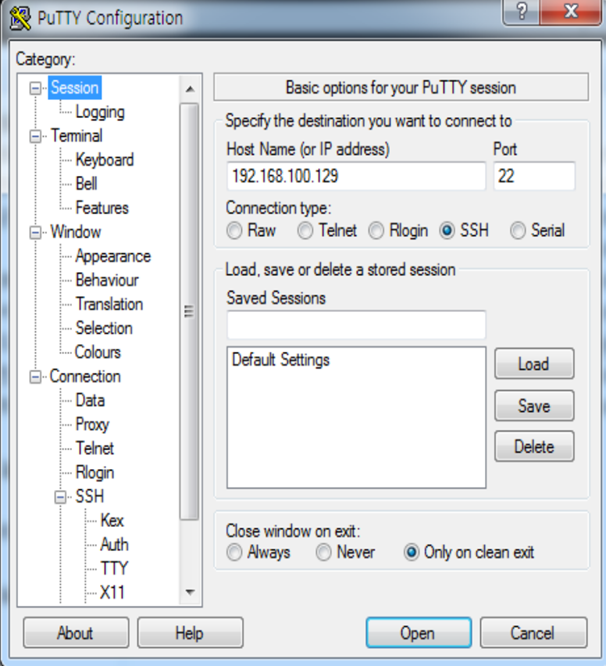Click the Cancel button
606x666 pixels.
[533, 633]
